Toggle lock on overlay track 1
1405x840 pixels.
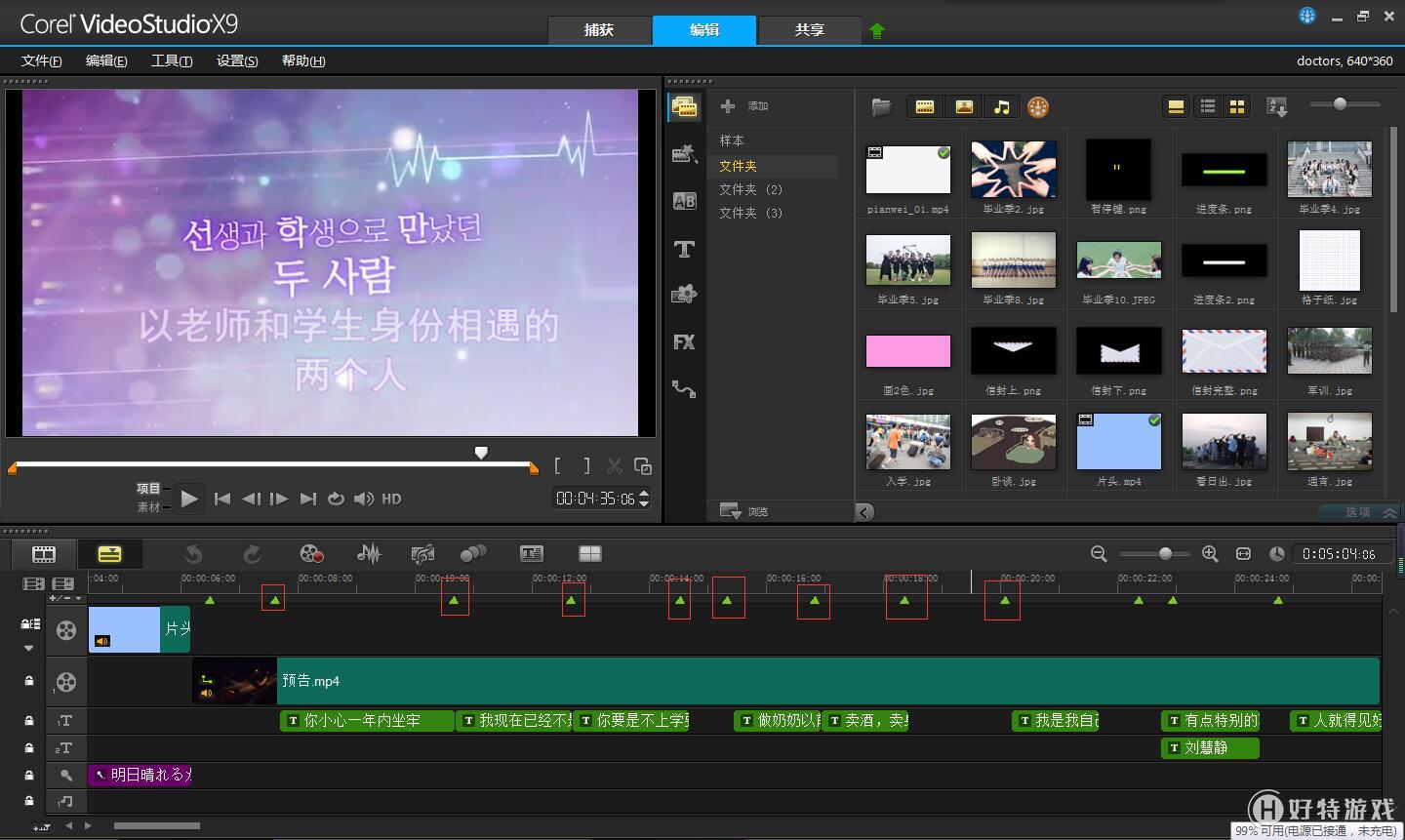[x=29, y=681]
